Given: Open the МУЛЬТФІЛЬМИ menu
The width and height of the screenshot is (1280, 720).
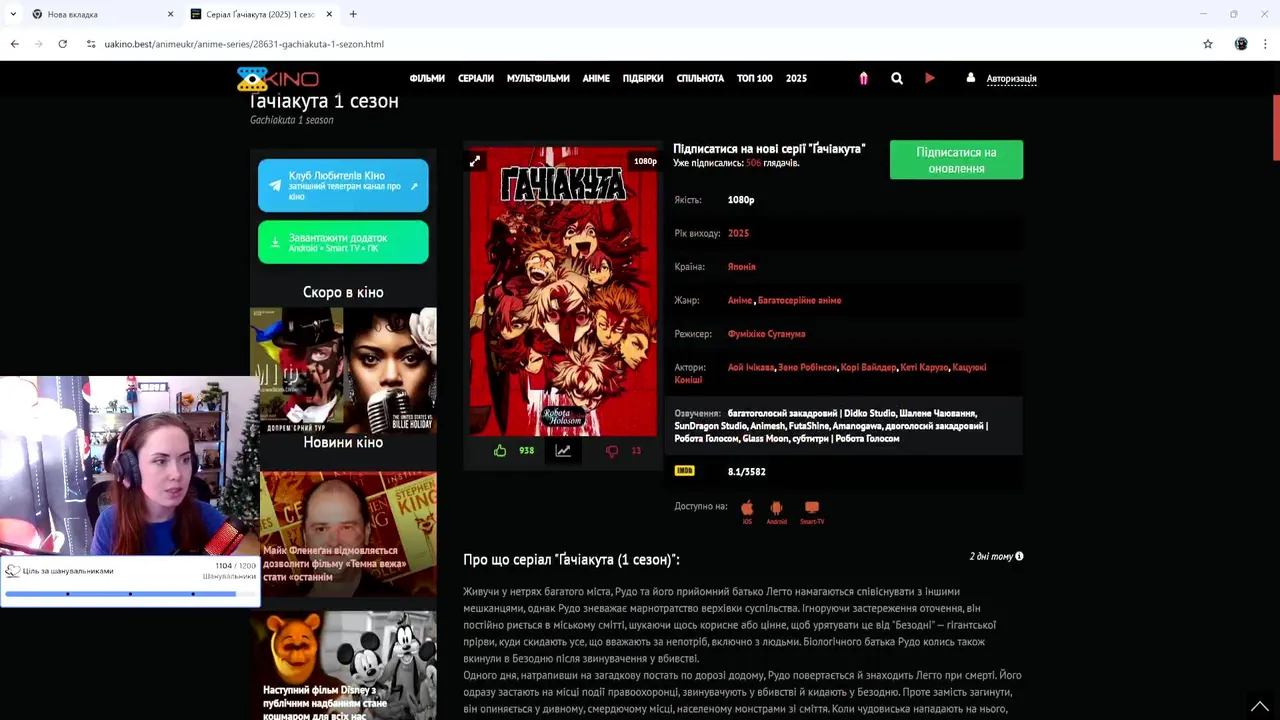Looking at the screenshot, I should tap(538, 78).
